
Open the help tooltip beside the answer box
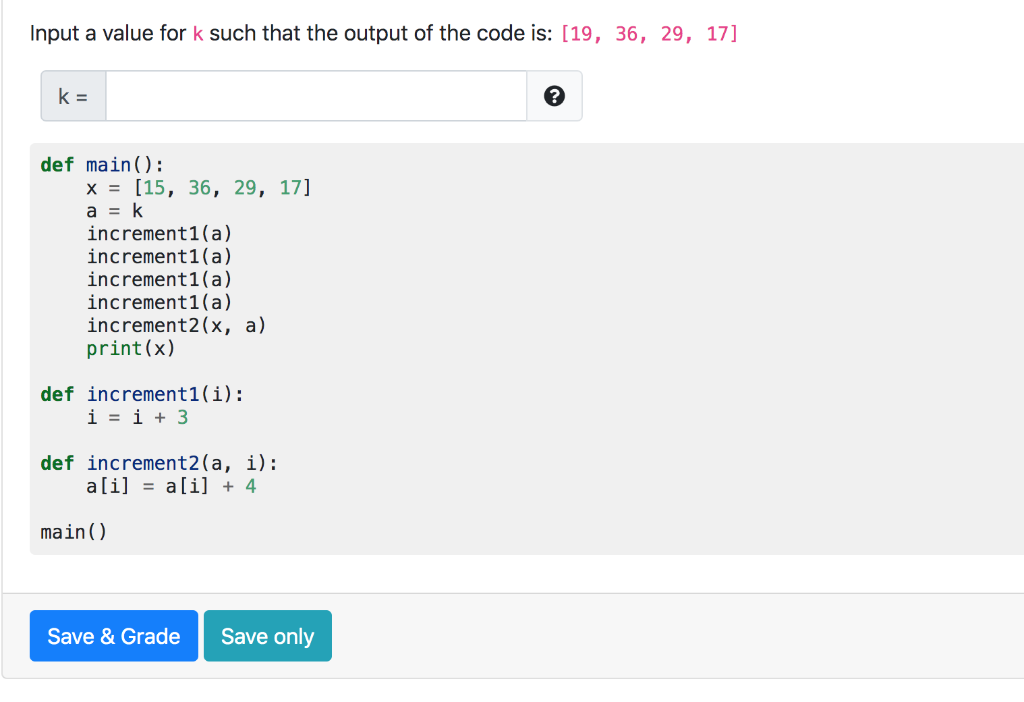555,95
